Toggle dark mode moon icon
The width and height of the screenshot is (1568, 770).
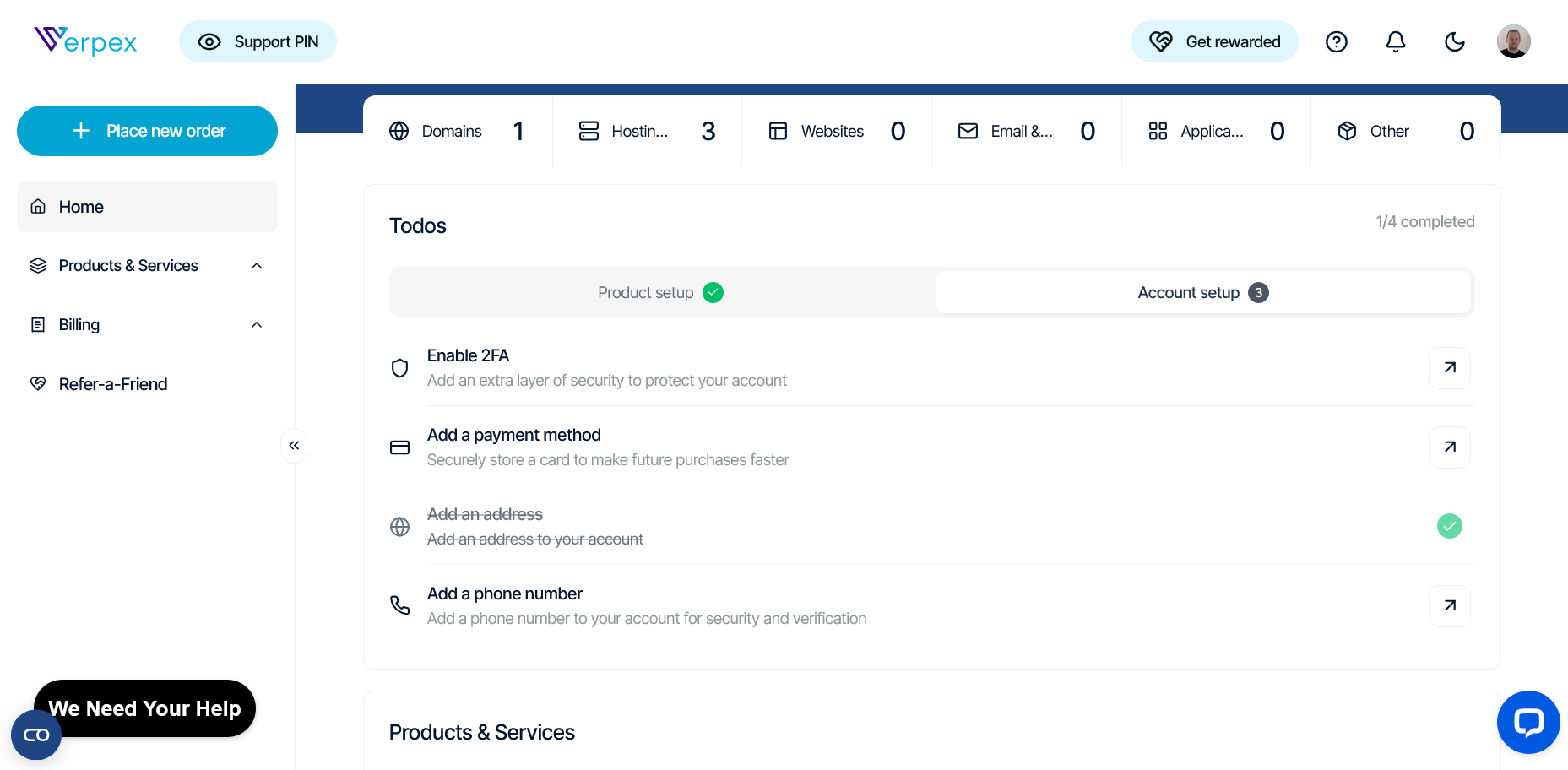(1455, 41)
